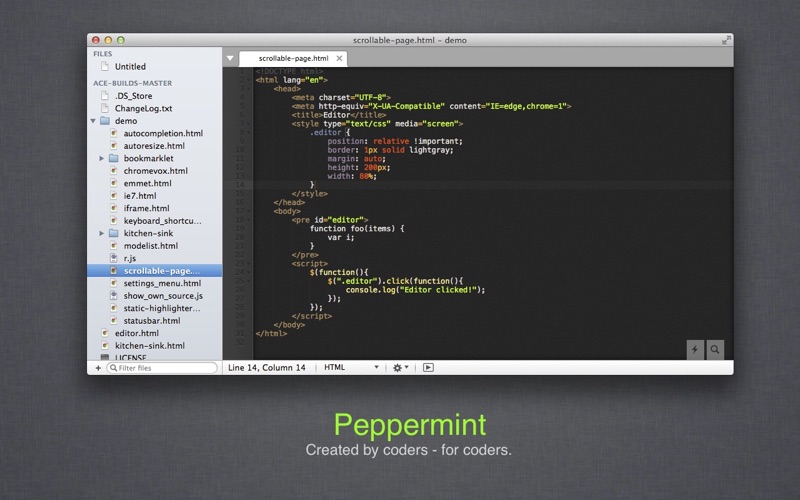This screenshot has height=500, width=800.
Task: Open the search magnifier in the editor
Action: 715,349
